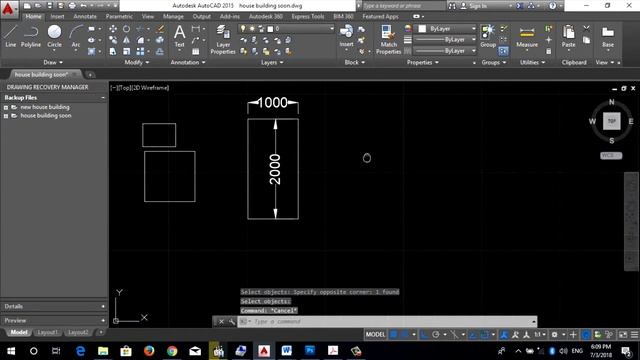Select the Line drawing tool
This screenshot has height=360, width=640.
click(x=11, y=36)
